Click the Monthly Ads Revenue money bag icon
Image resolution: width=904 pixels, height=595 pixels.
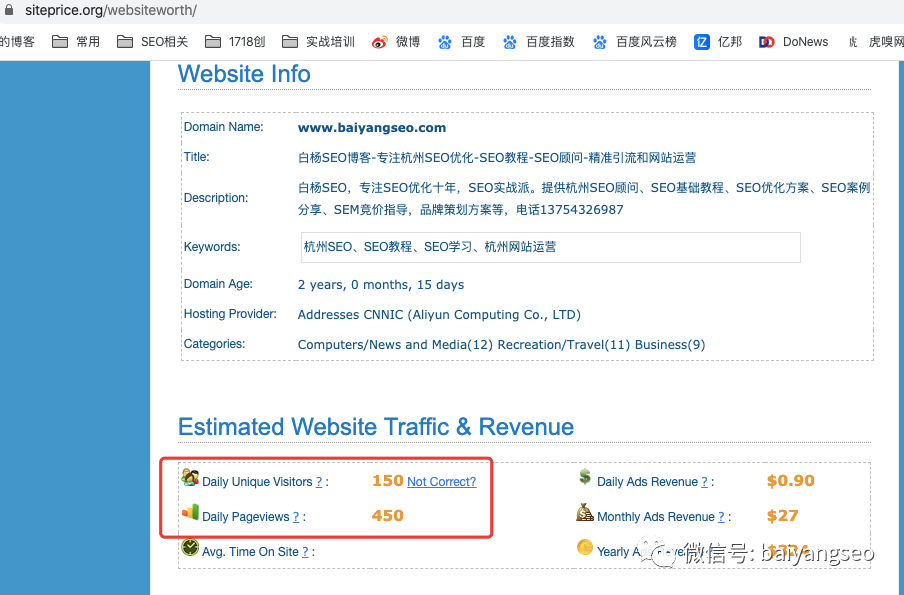(x=585, y=512)
